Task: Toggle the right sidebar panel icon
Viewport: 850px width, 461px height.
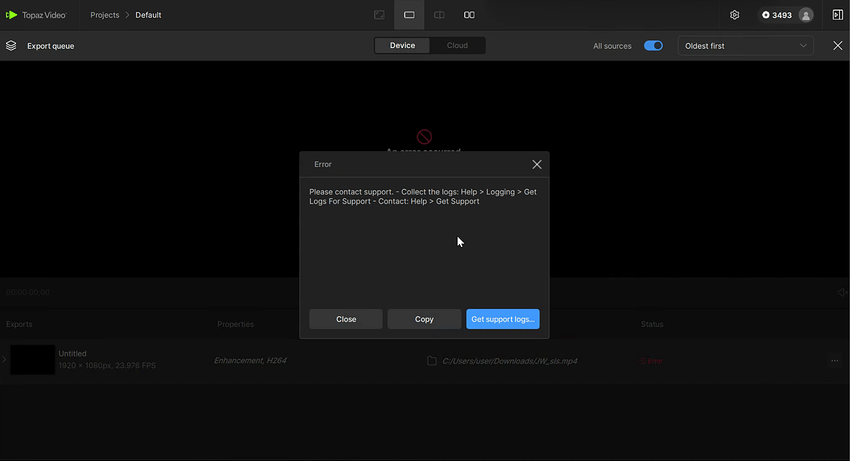Action: coord(837,15)
